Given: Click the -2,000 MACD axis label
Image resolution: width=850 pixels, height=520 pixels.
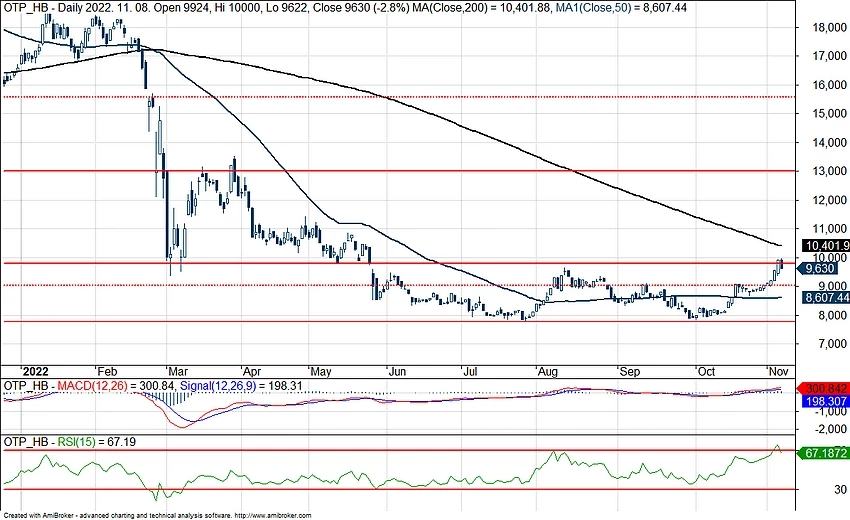Looking at the screenshot, I should click(830, 429).
